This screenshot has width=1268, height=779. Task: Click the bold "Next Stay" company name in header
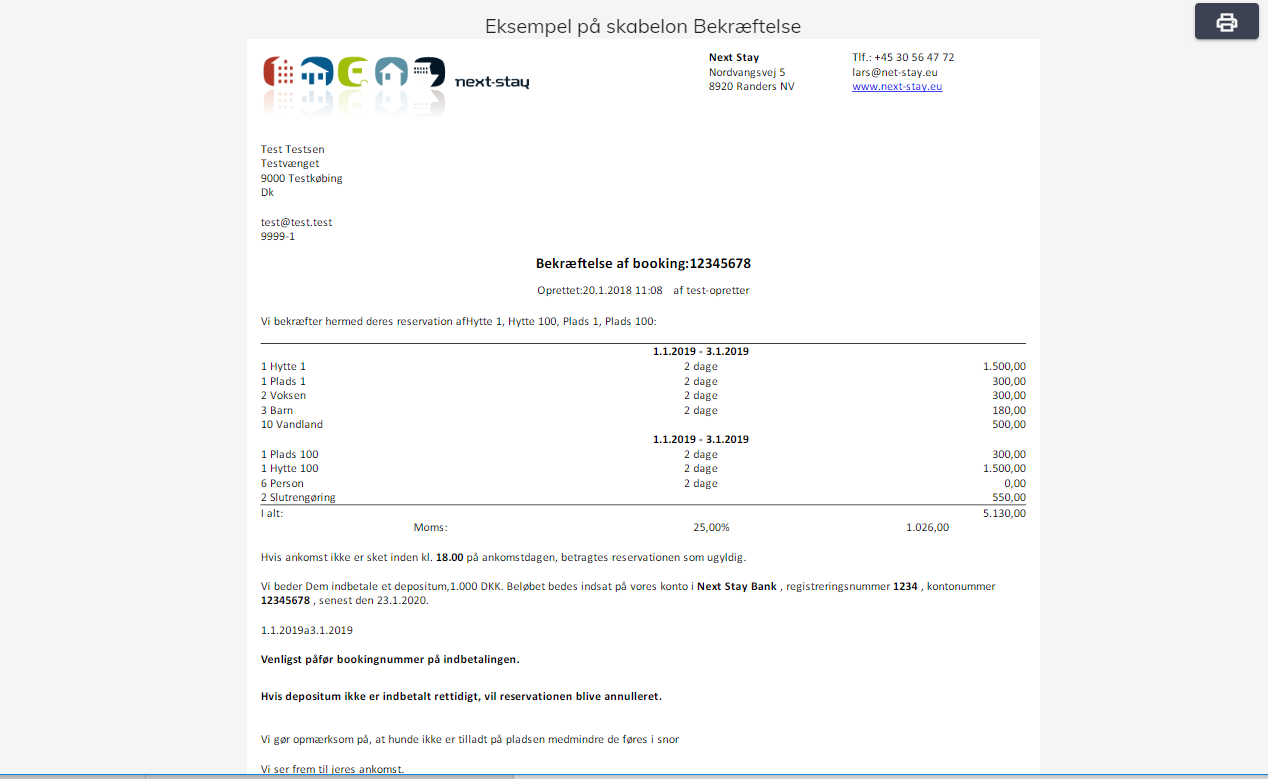pyautogui.click(x=734, y=58)
